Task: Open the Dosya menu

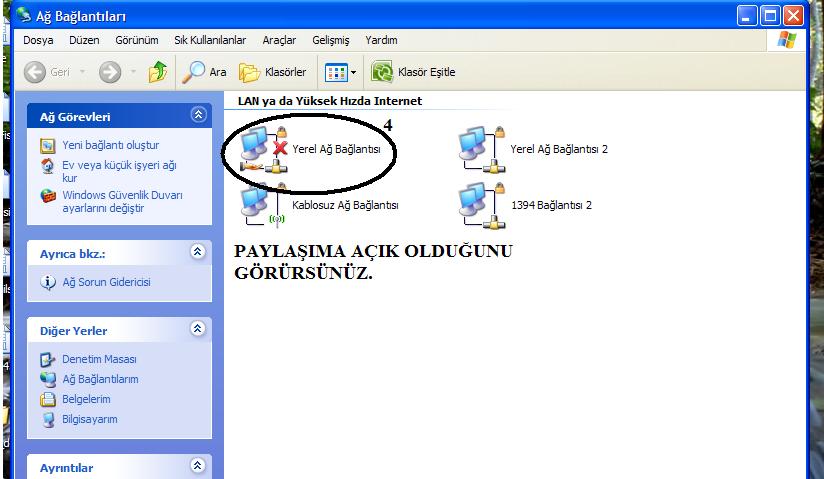Action: point(38,40)
